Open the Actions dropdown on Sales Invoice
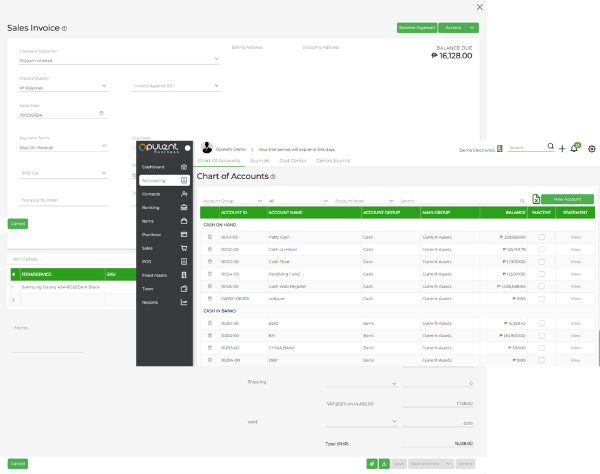This screenshot has height=474, width=600. coord(456,28)
